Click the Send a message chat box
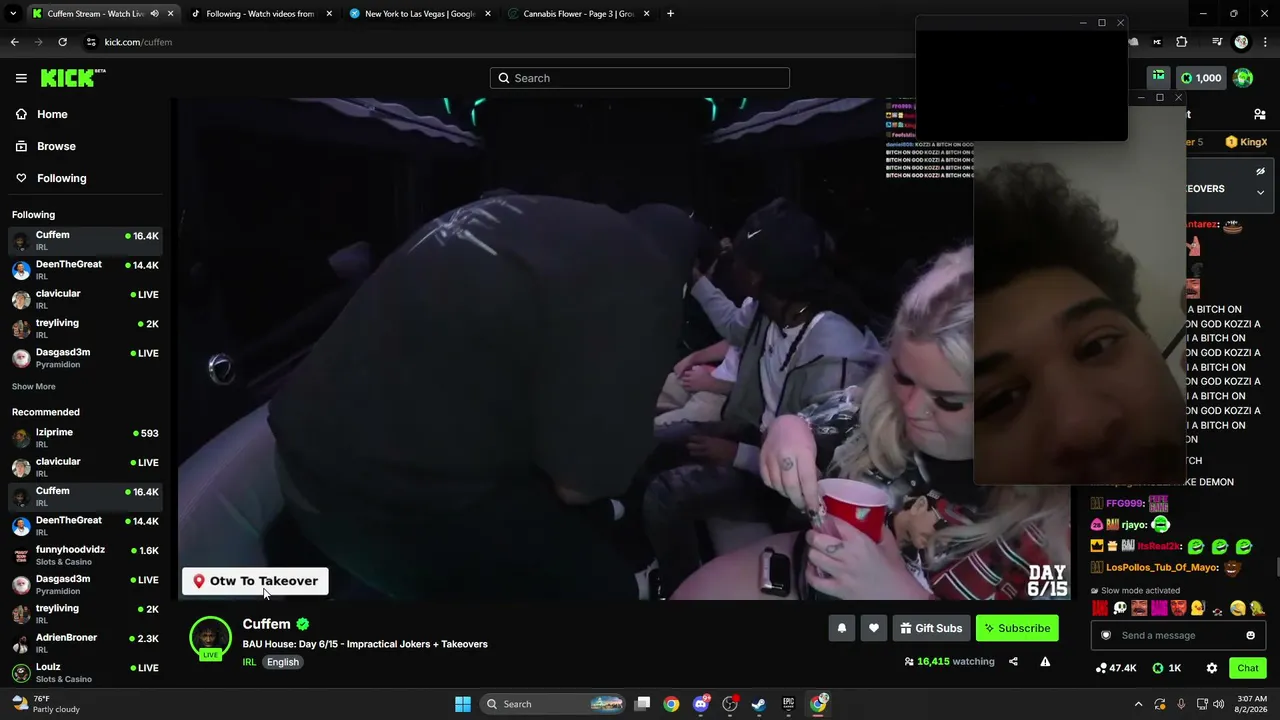 tap(1179, 635)
